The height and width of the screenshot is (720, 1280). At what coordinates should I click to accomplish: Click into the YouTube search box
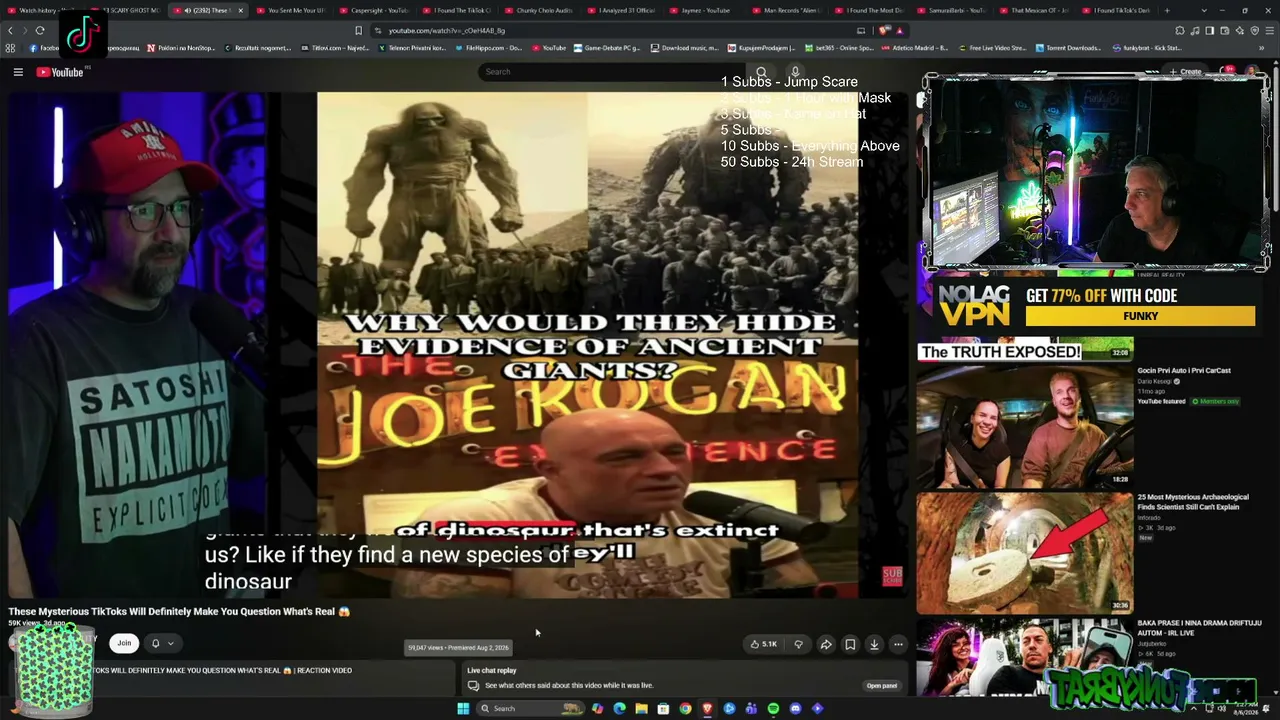click(x=610, y=72)
